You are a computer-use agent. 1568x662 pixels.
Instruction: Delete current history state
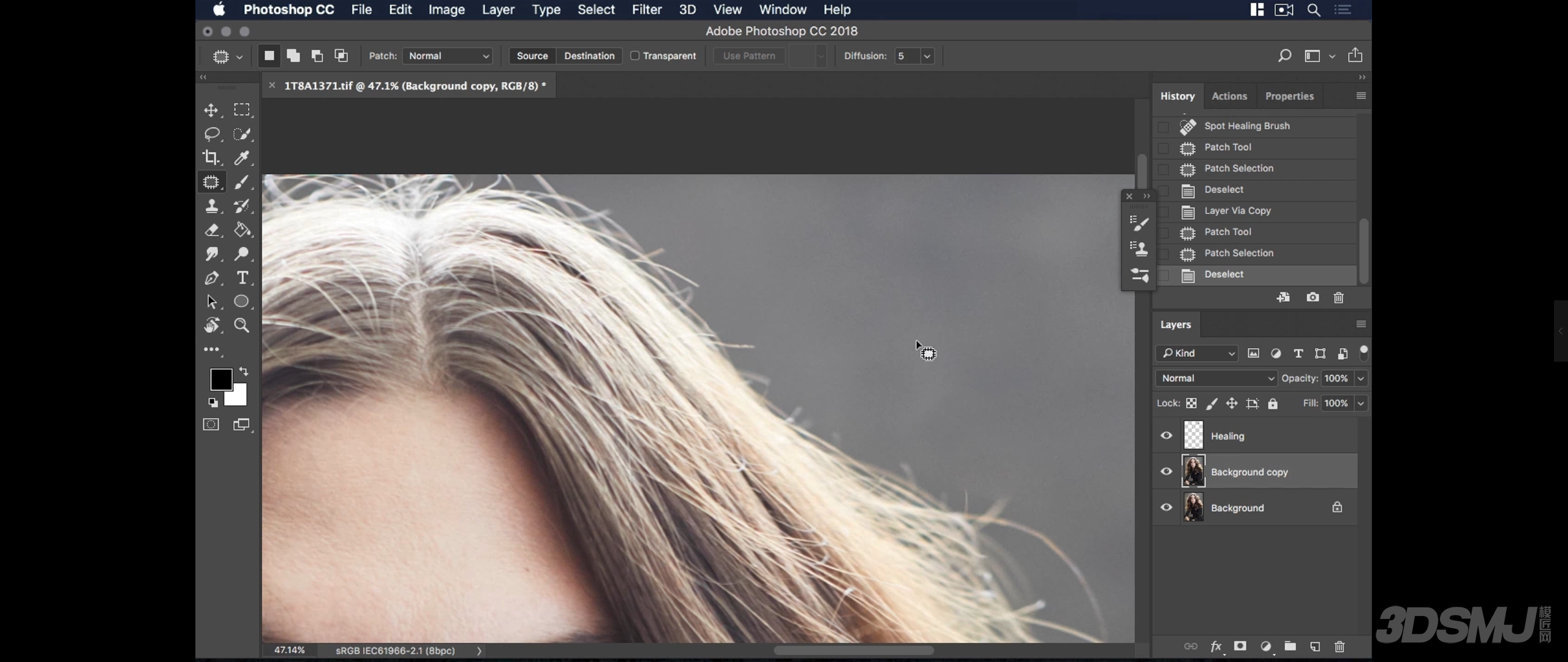(1339, 297)
